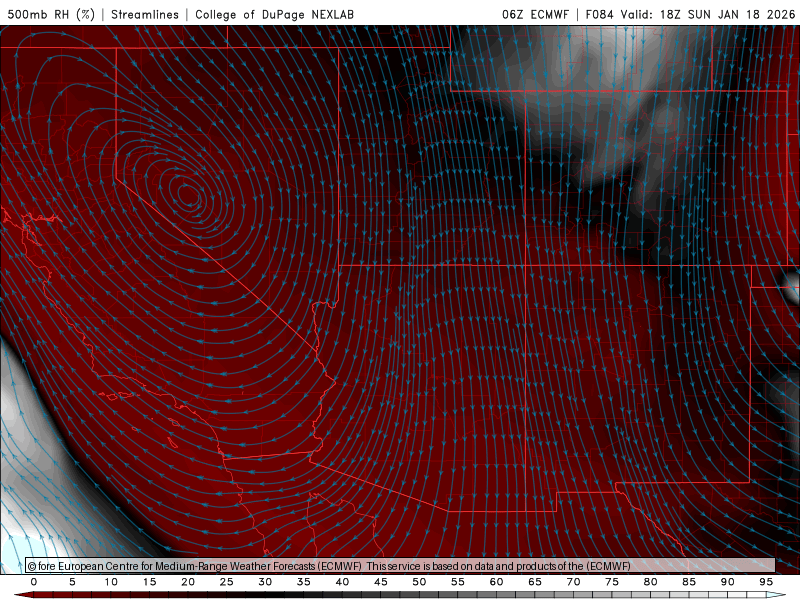The height and width of the screenshot is (600, 800).
Task: Click the "35" color scale label
Action: pyautogui.click(x=304, y=582)
